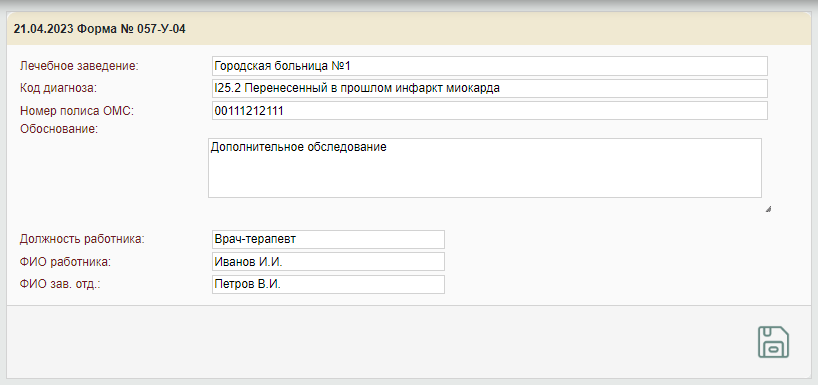This screenshot has width=818, height=385.
Task: Click the date 21.04.2023 in the form header
Action: (44, 29)
